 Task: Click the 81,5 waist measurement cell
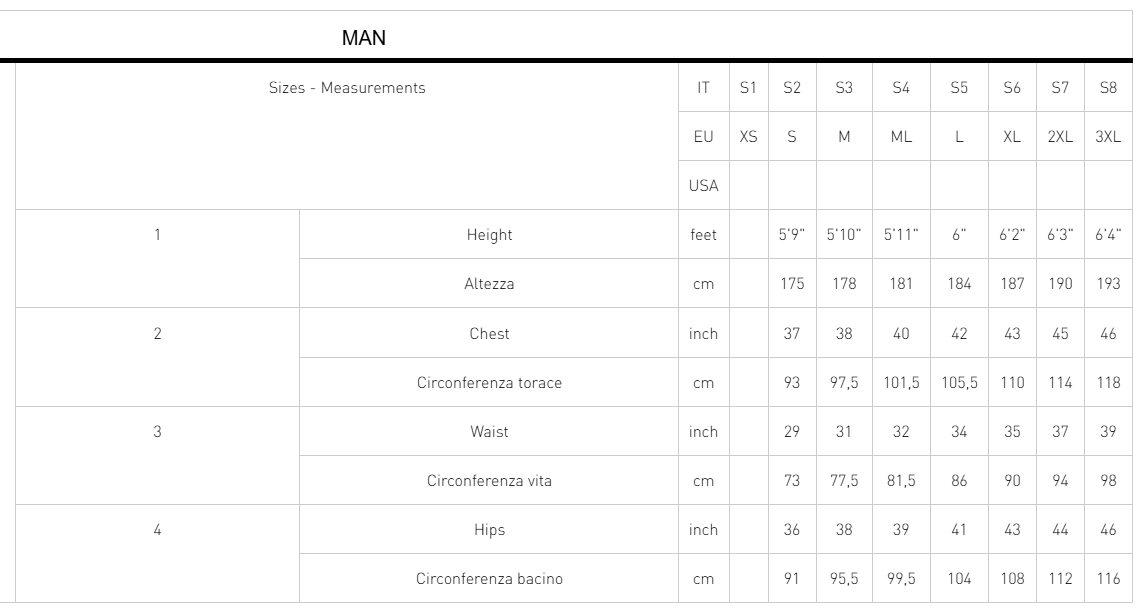901,480
